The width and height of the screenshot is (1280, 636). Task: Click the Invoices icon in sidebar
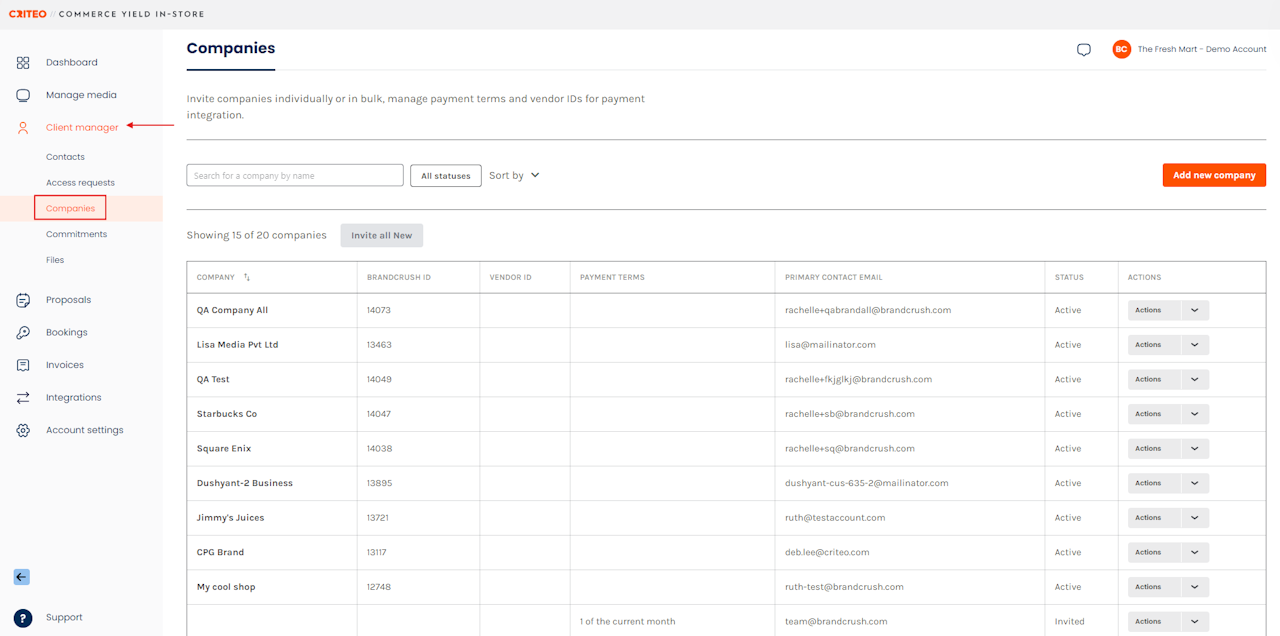point(23,365)
